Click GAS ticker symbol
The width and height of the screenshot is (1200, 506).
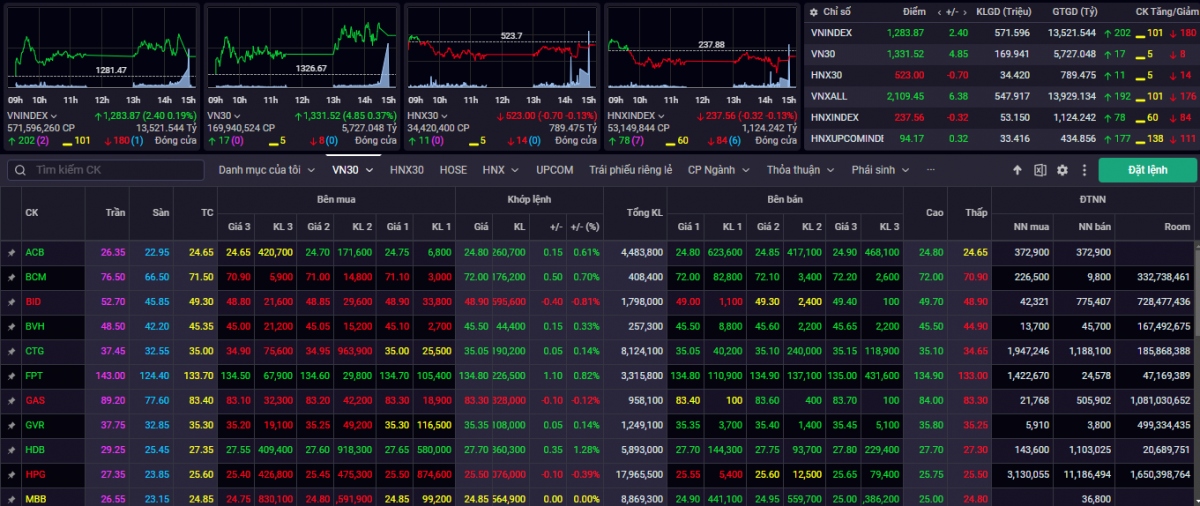pyautogui.click(x=35, y=400)
